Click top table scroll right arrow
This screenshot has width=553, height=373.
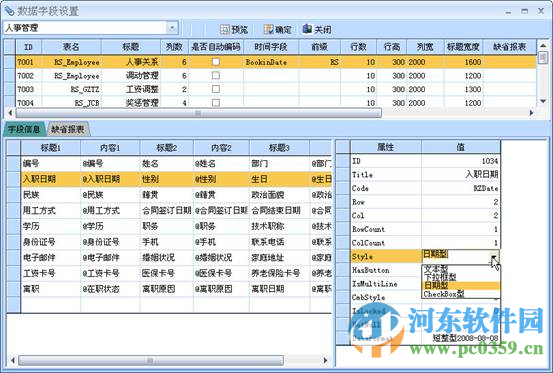531,113
